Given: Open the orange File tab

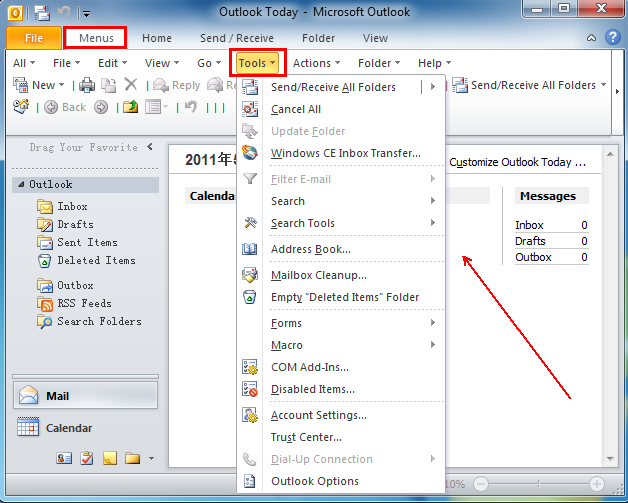Looking at the screenshot, I should click(x=34, y=38).
